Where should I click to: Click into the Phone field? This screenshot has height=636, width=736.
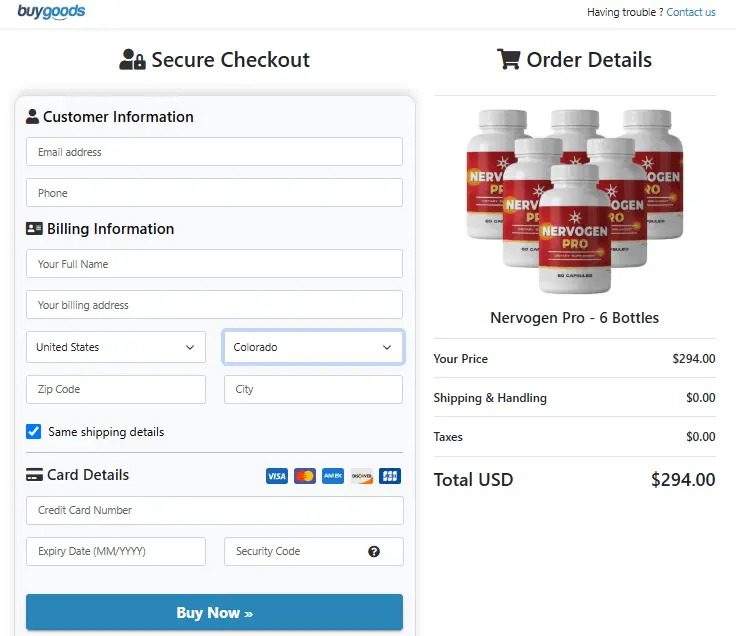[214, 193]
